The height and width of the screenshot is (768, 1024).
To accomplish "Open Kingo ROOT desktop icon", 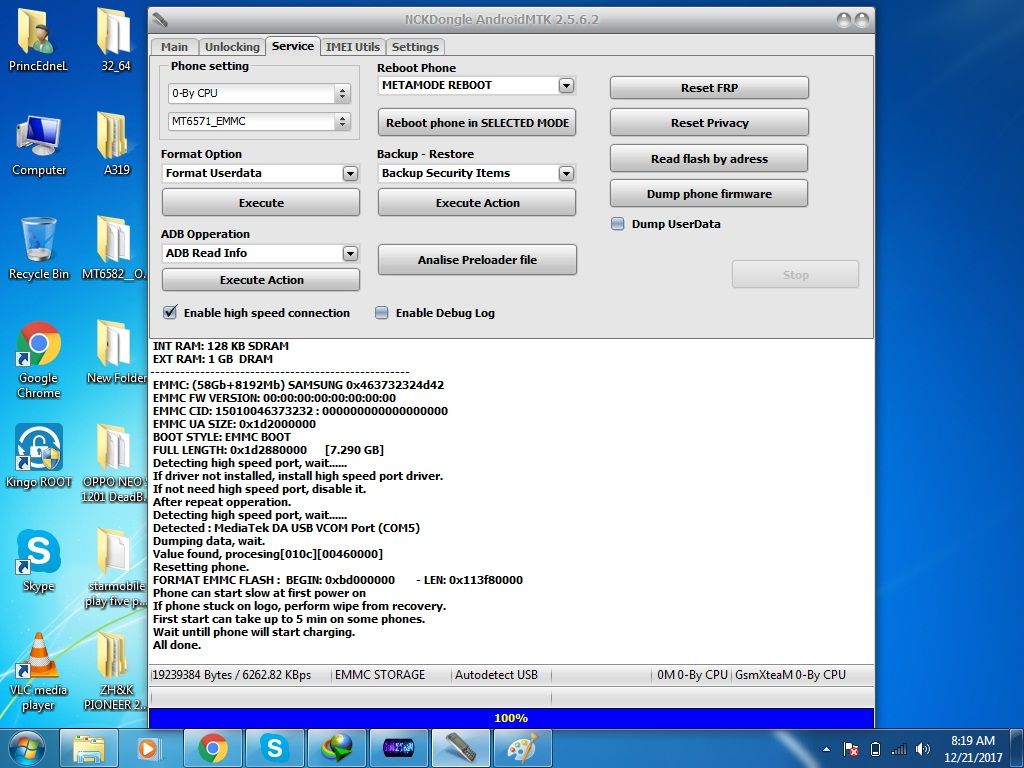I will (x=38, y=449).
